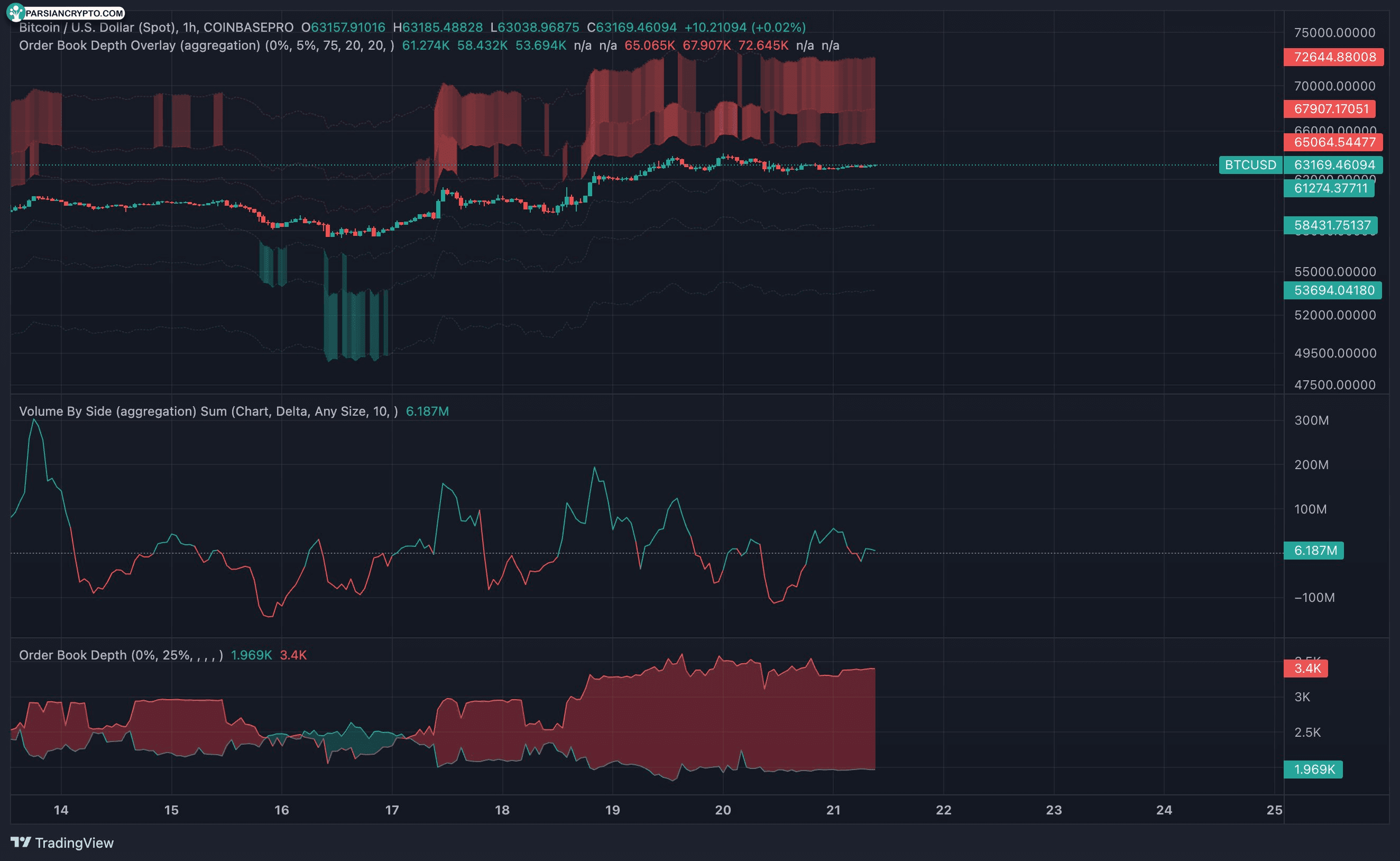Click the 65.065K legend value
This screenshot has height=861, width=1400.
pyautogui.click(x=649, y=45)
